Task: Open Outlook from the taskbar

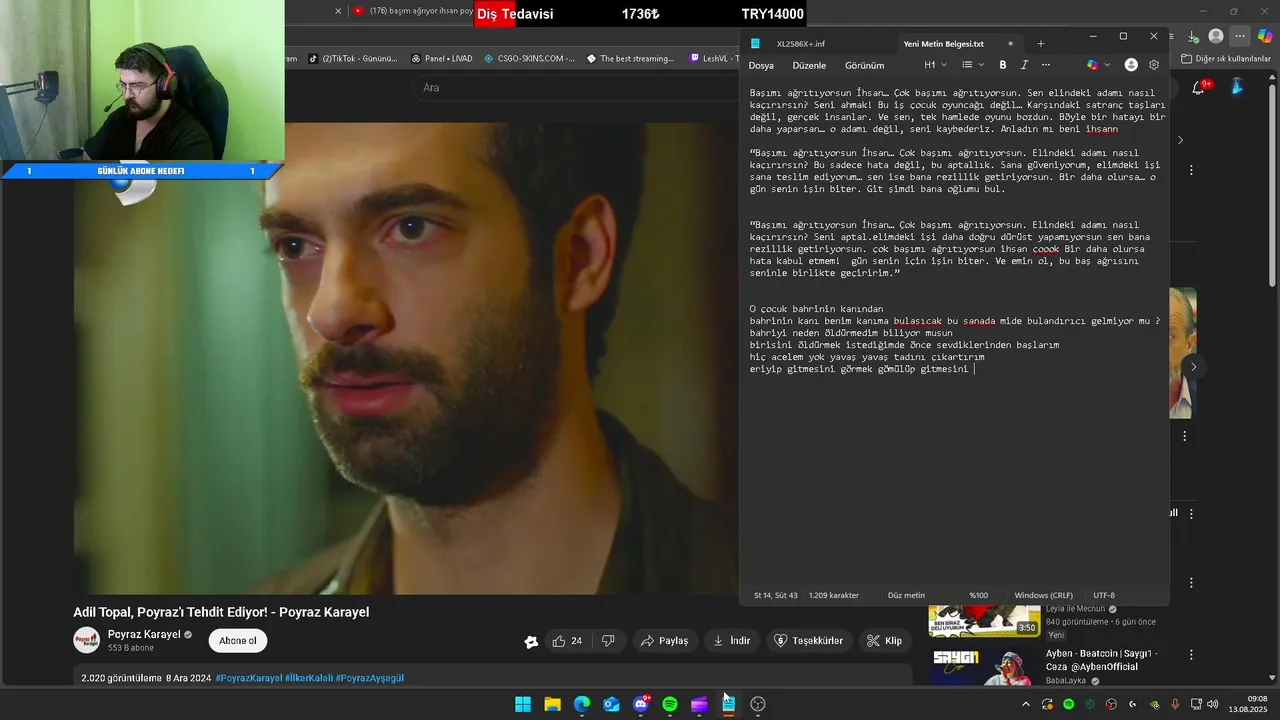Action: coord(611,704)
